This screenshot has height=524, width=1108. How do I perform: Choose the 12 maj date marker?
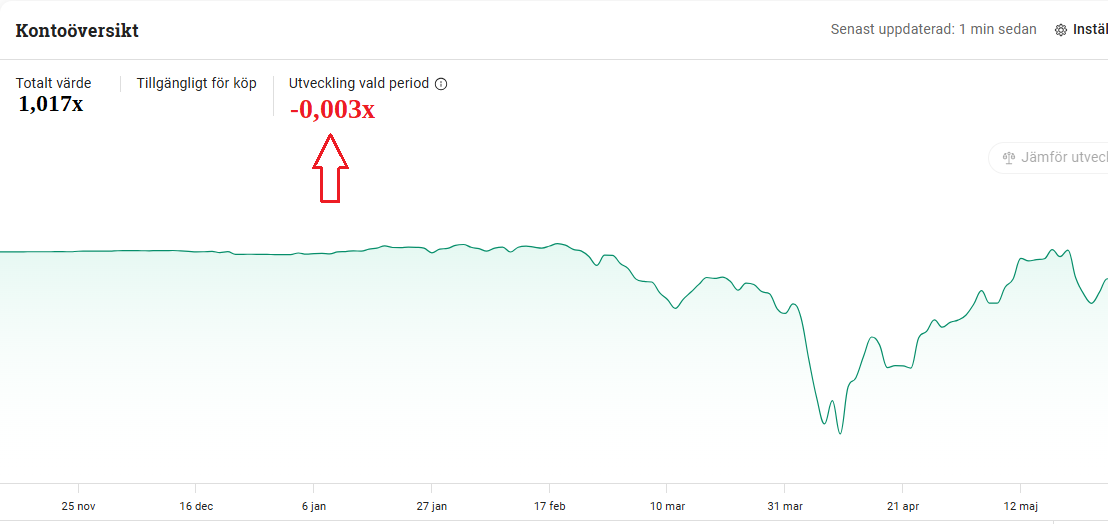click(1021, 506)
